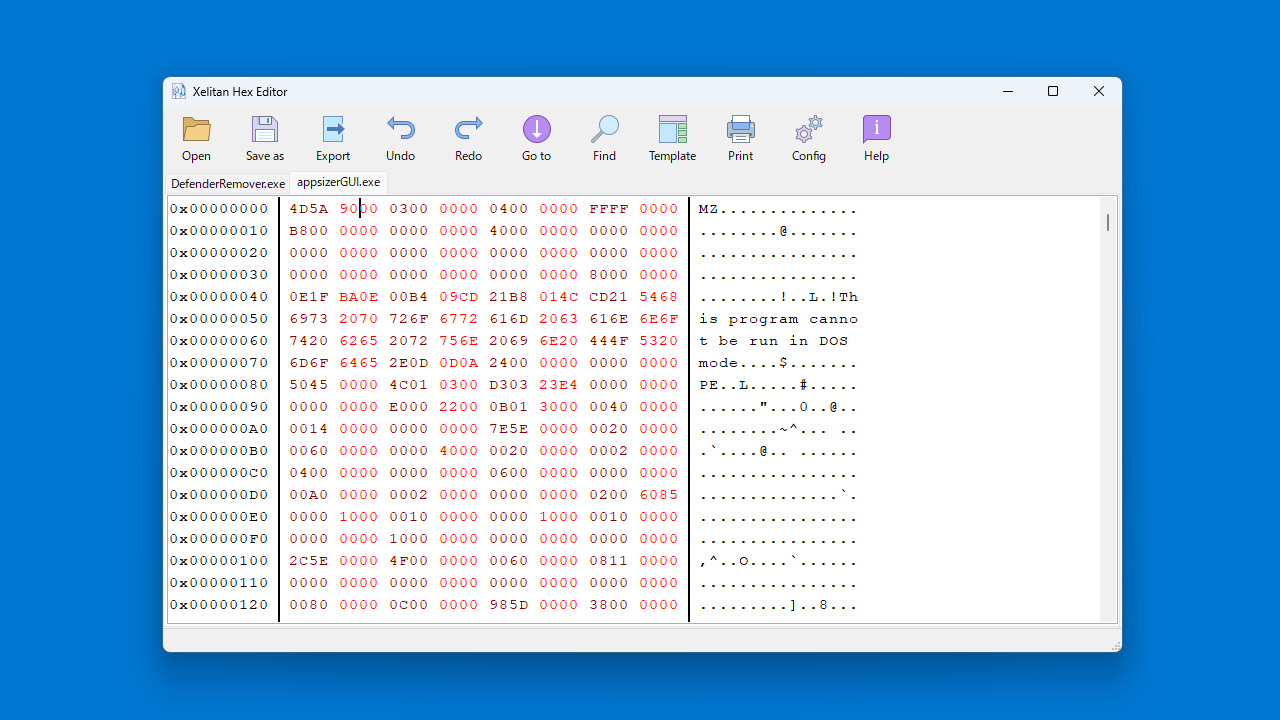Switch to DefenderRemover.exe tab
This screenshot has height=720, width=1280.
(x=228, y=184)
